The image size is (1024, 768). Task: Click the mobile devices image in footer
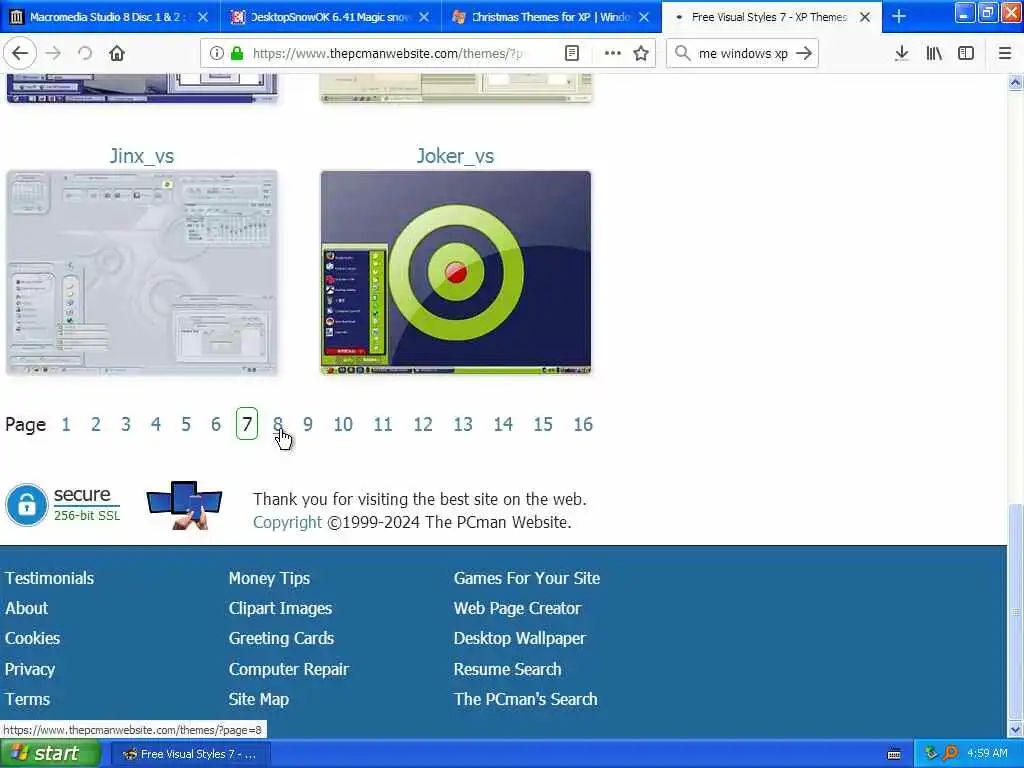(184, 504)
